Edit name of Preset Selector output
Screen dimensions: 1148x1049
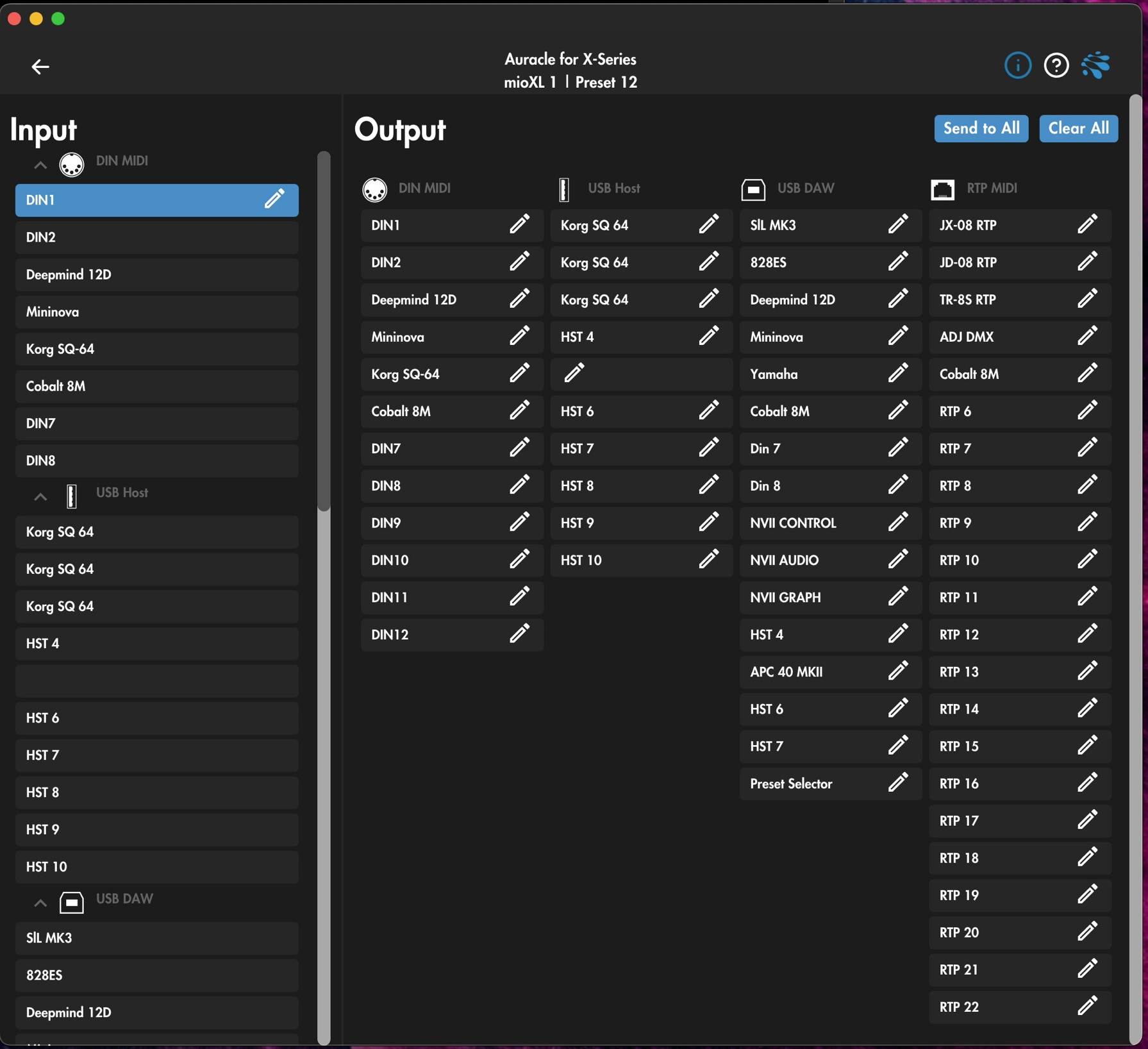(x=898, y=782)
